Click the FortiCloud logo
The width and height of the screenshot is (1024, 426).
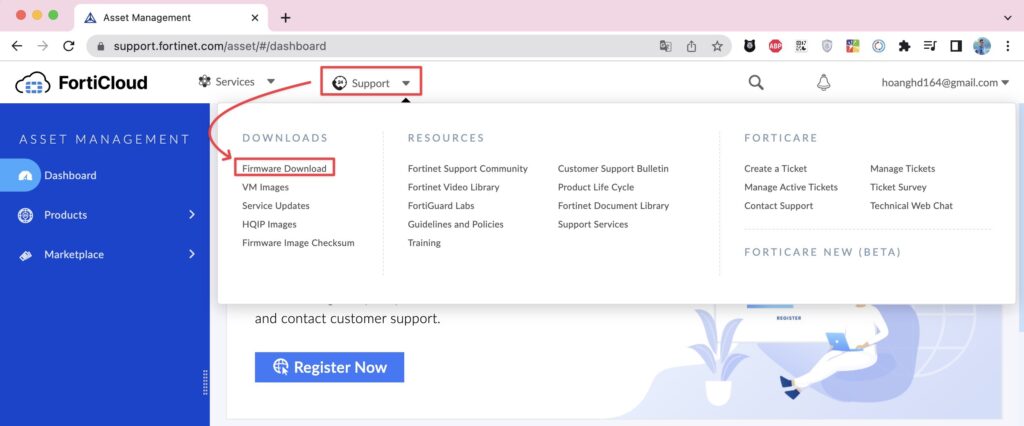tap(81, 83)
